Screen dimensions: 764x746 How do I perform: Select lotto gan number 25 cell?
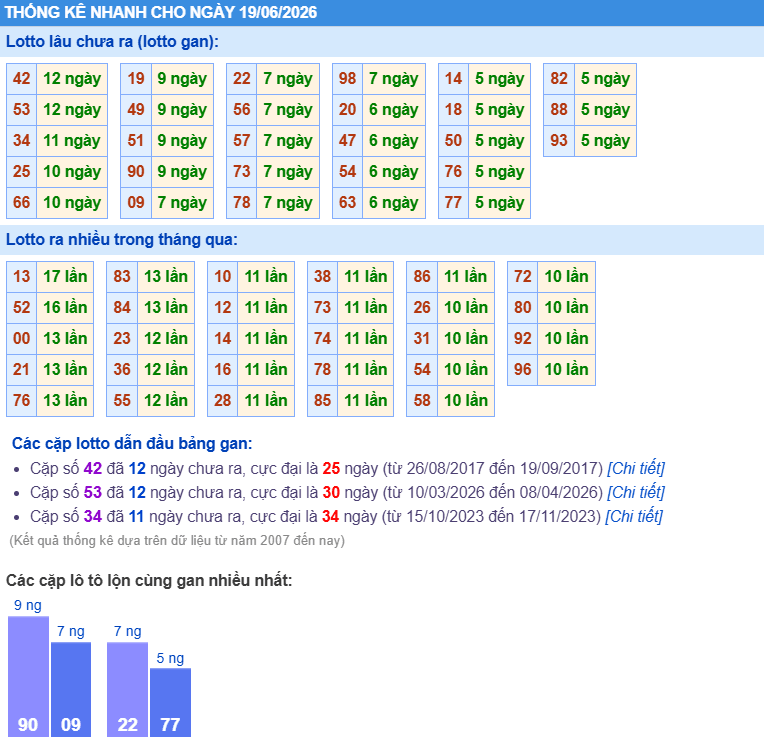(x=21, y=172)
